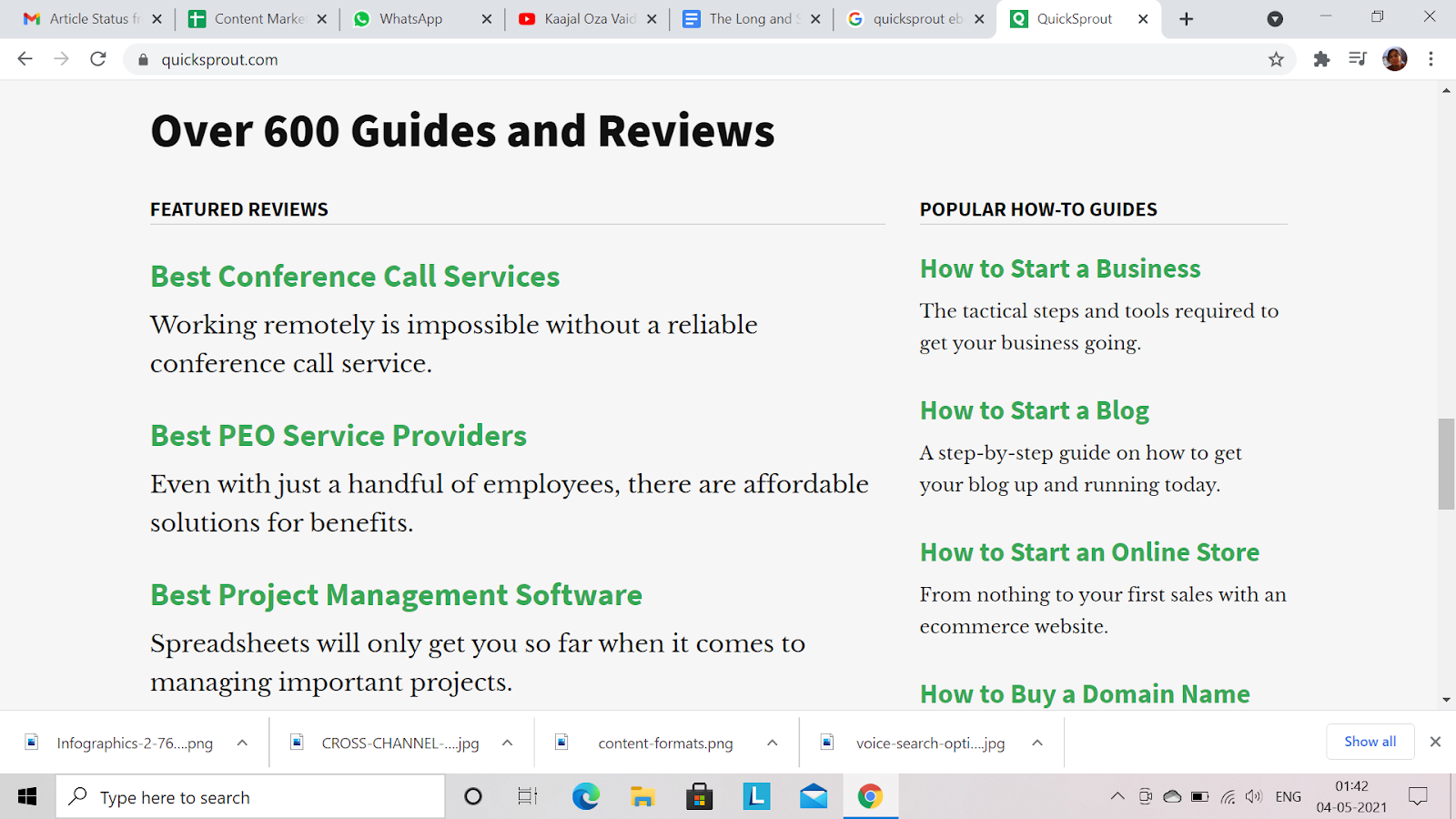
Task: Expand options for content-formats.png download
Action: [x=772, y=743]
